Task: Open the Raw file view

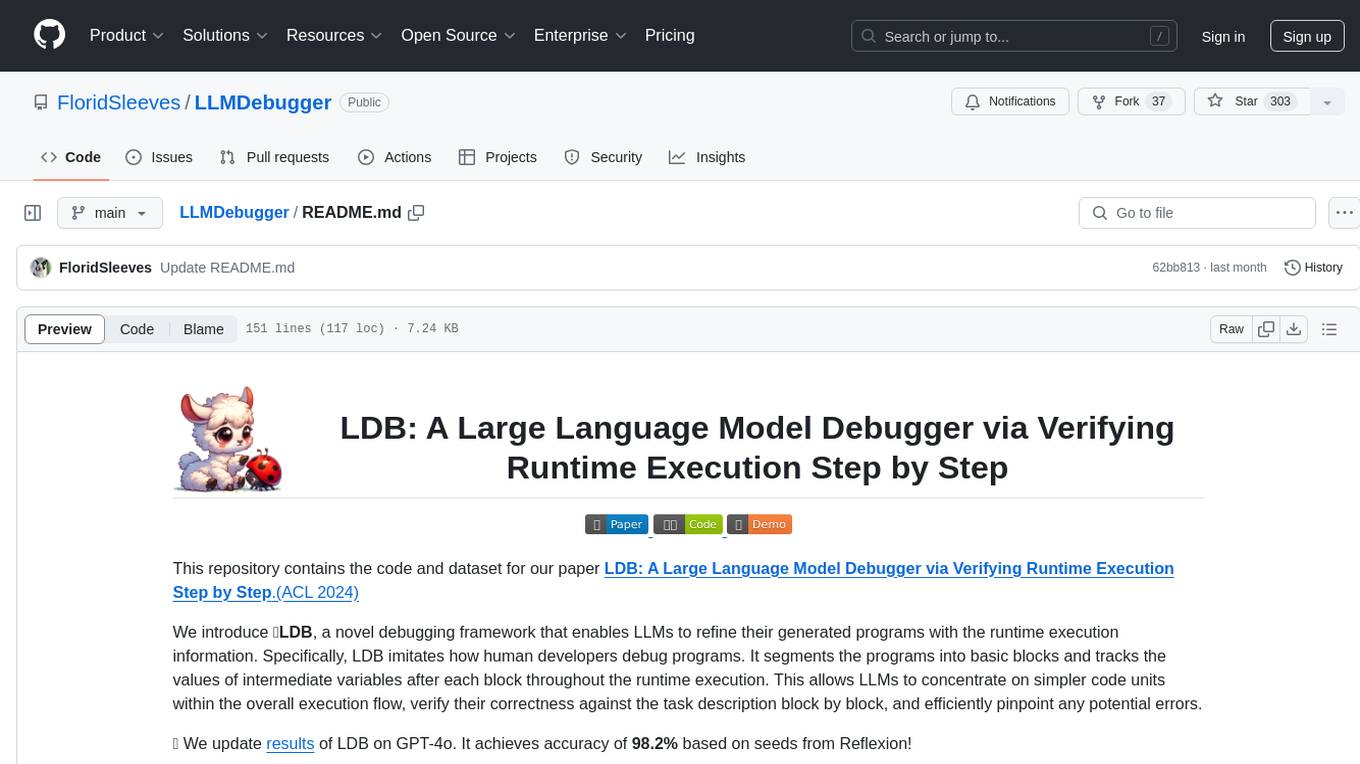Action: pyautogui.click(x=1231, y=329)
